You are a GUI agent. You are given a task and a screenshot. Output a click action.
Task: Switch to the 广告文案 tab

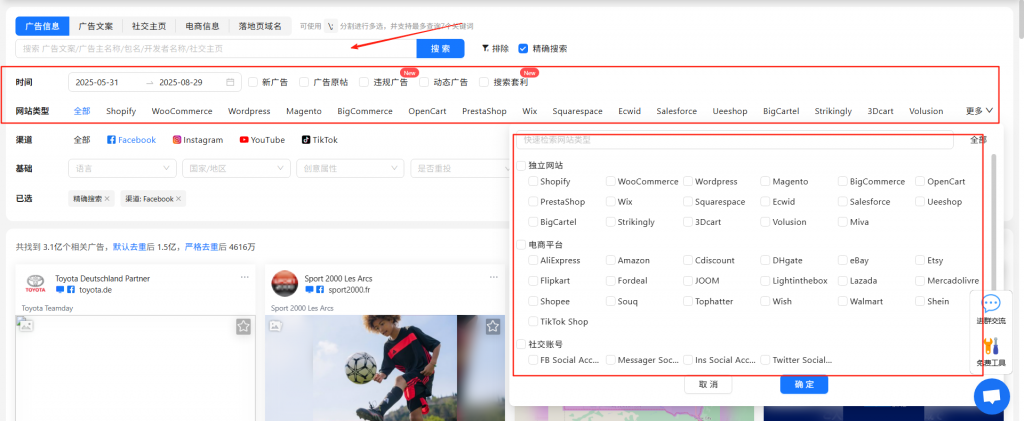pos(97,26)
